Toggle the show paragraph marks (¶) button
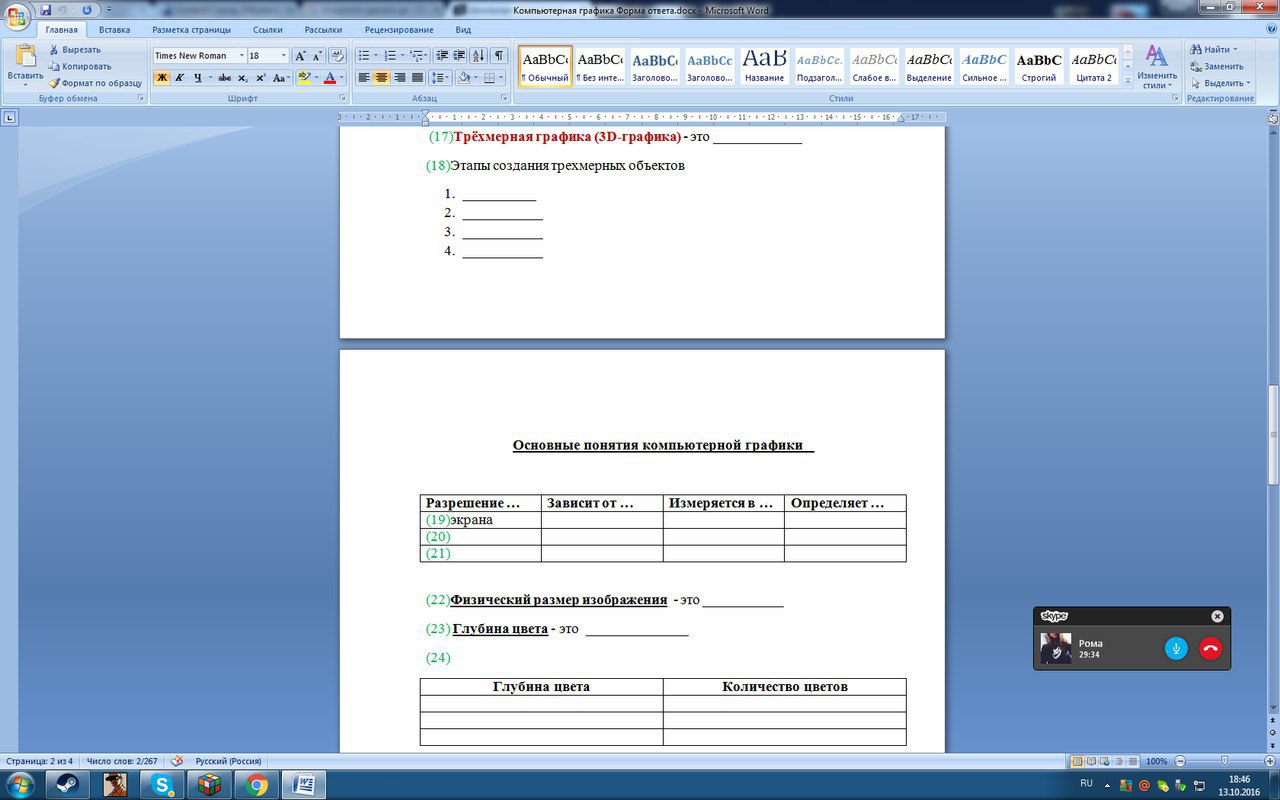This screenshot has width=1280, height=800. (499, 56)
